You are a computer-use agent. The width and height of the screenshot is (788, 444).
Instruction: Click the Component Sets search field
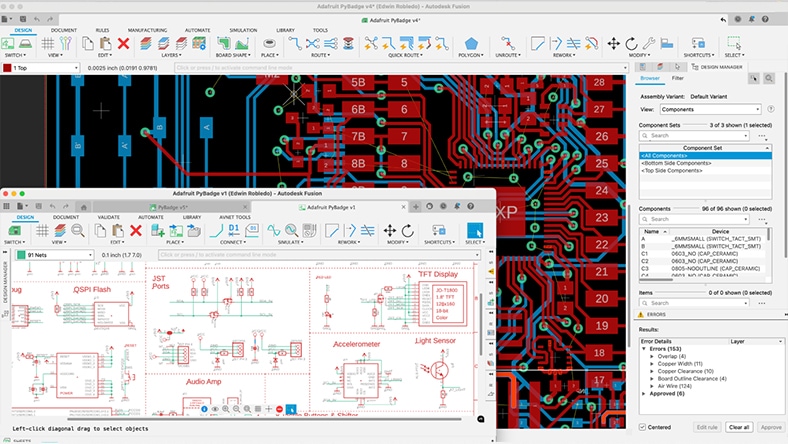[x=694, y=136]
